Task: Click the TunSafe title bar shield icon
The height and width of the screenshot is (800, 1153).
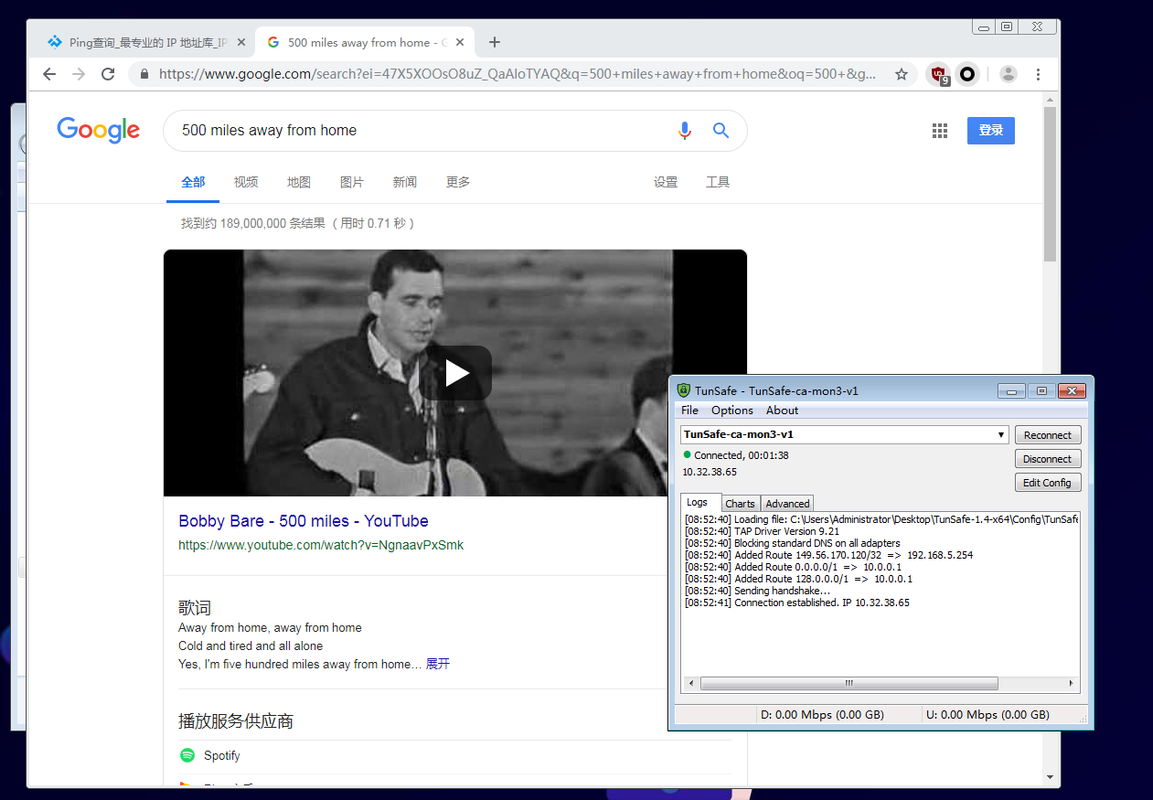Action: [x=684, y=390]
